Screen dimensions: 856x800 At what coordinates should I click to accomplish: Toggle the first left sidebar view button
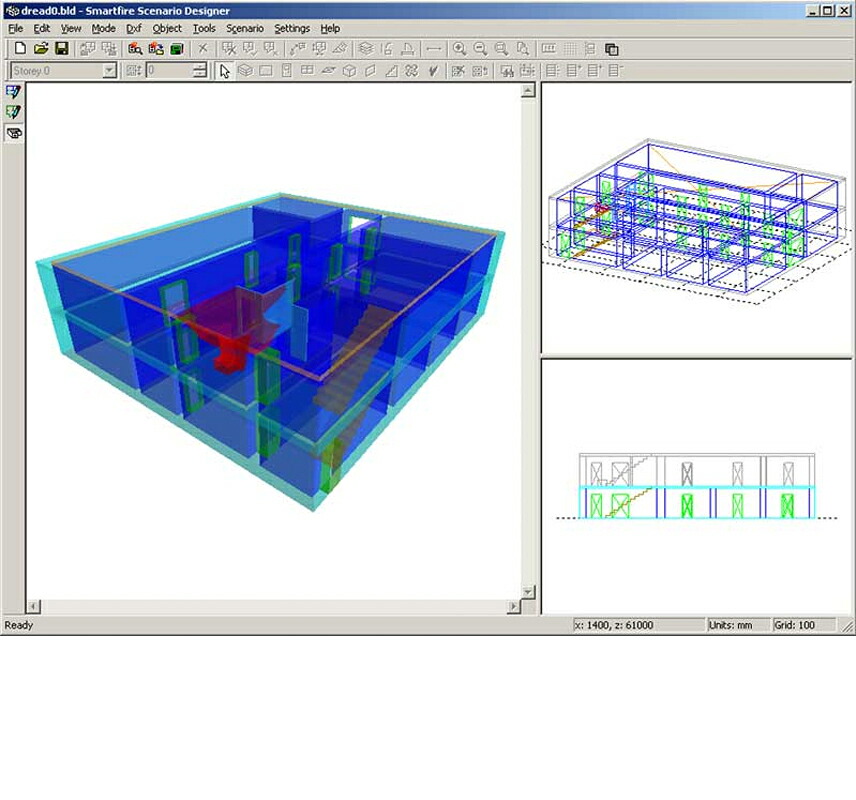click(x=13, y=92)
